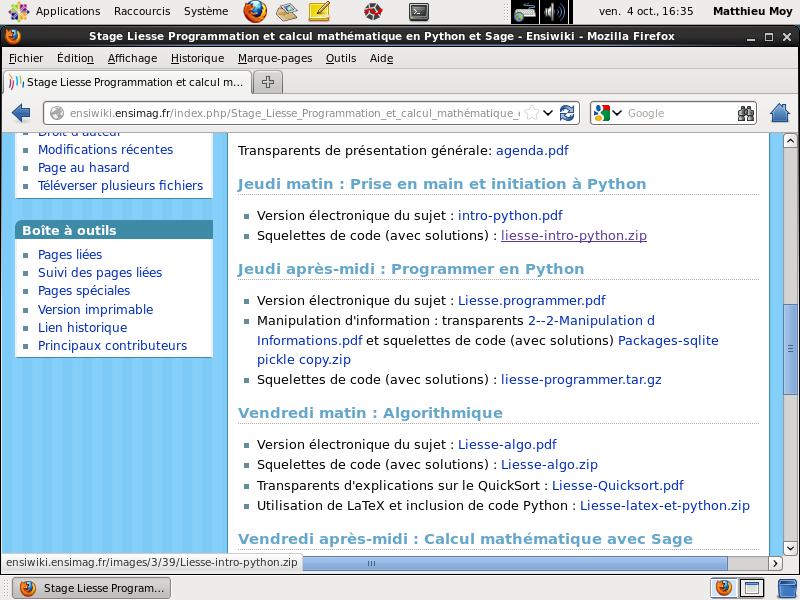The image size is (800, 600).
Task: Click the GNOME foot Applications icon
Action: pos(19,11)
